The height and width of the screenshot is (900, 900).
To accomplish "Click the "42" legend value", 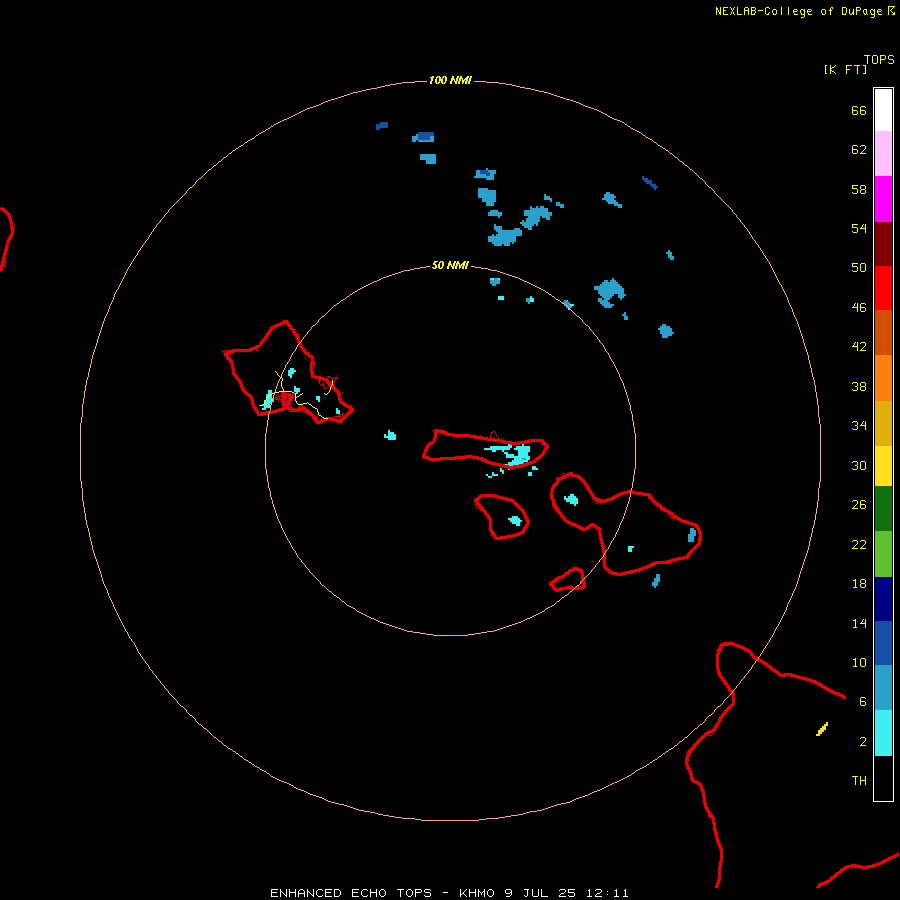I will 859,347.
